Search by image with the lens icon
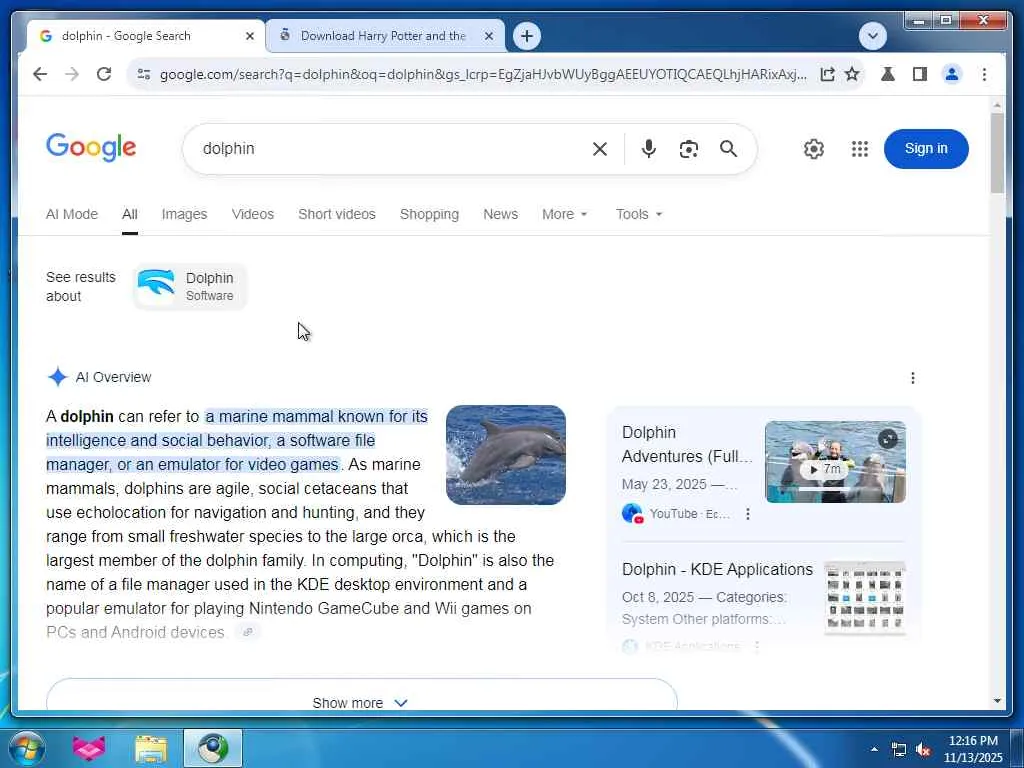1024x768 pixels. pyautogui.click(x=688, y=149)
